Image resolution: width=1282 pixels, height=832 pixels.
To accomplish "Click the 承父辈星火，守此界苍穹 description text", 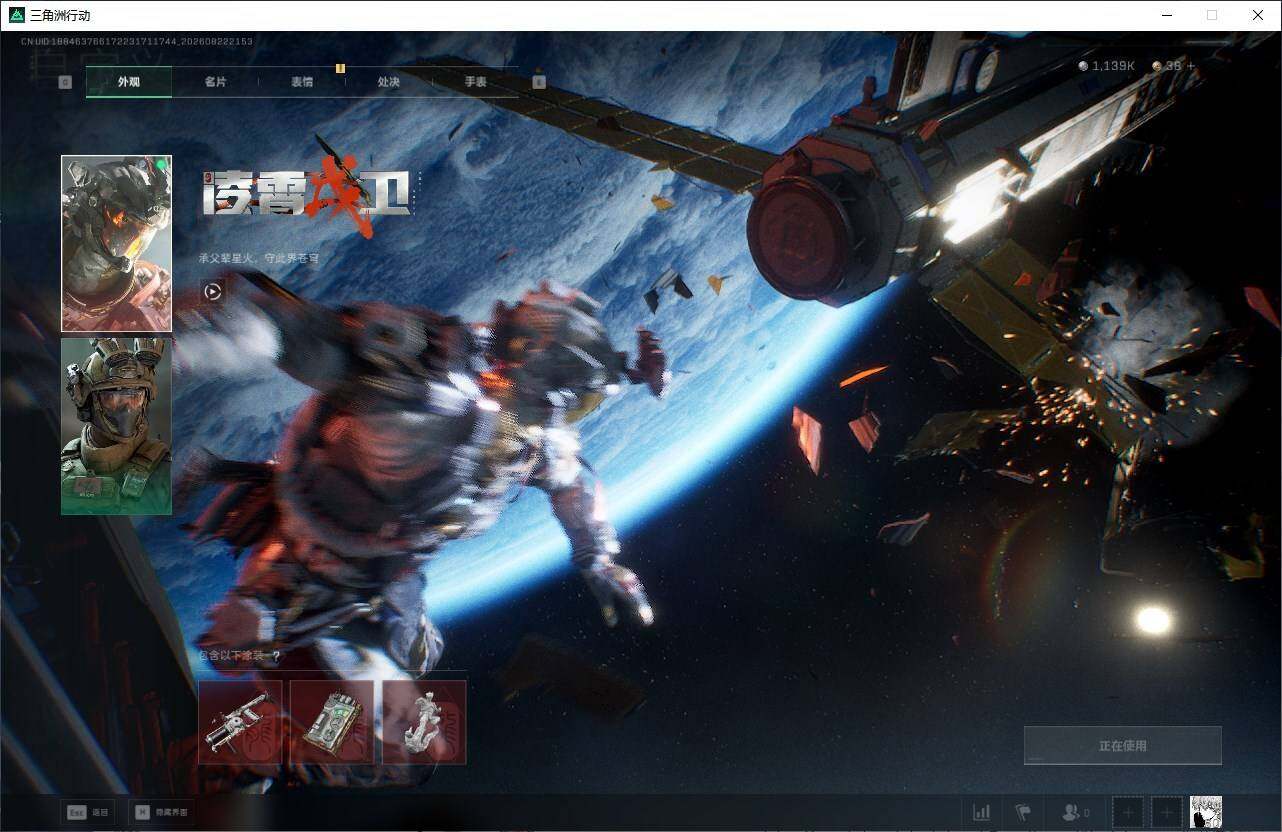I will (x=259, y=258).
